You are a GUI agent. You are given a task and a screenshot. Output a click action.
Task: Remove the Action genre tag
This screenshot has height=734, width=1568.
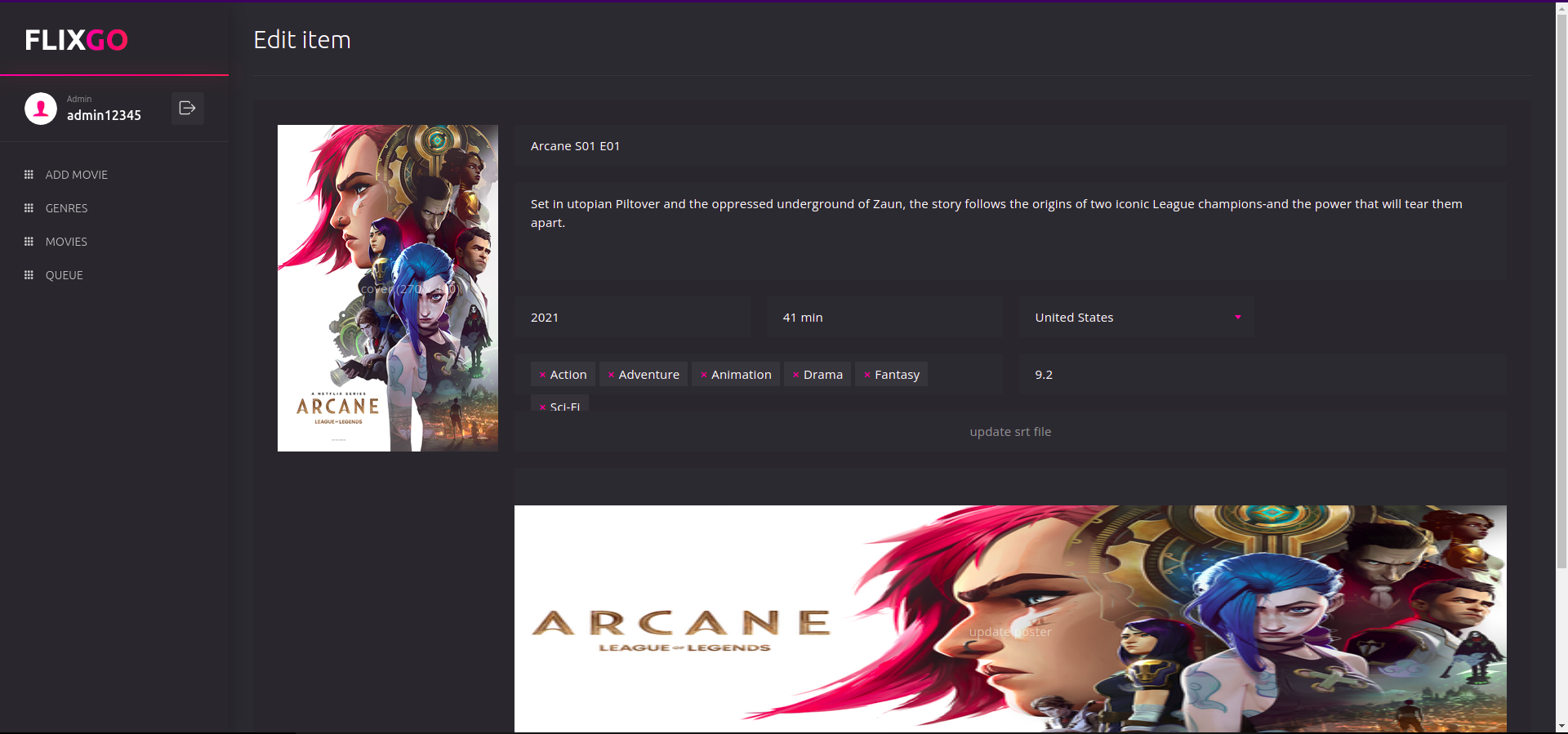542,375
